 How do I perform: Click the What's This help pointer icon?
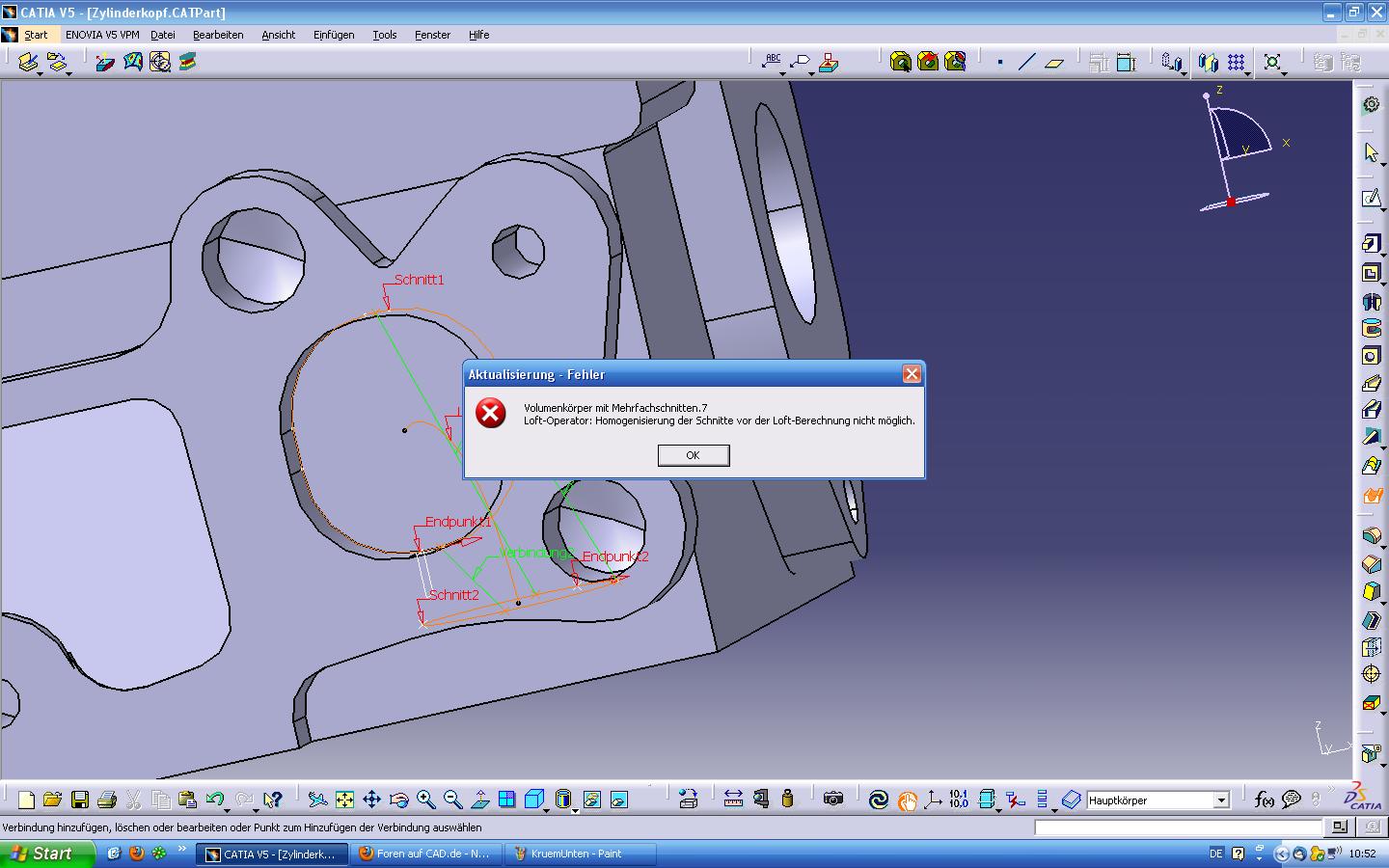272,800
